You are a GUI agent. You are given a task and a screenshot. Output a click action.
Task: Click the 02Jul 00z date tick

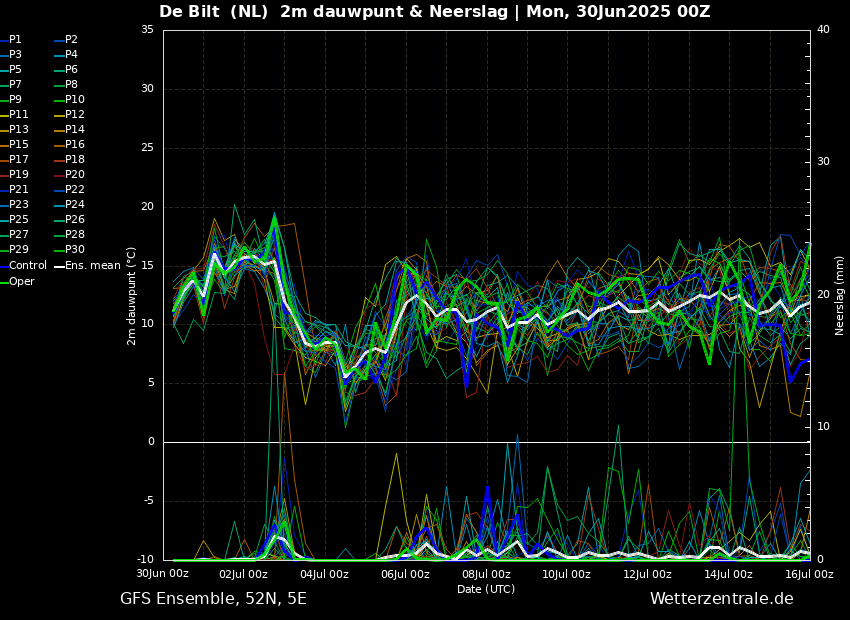pyautogui.click(x=243, y=574)
